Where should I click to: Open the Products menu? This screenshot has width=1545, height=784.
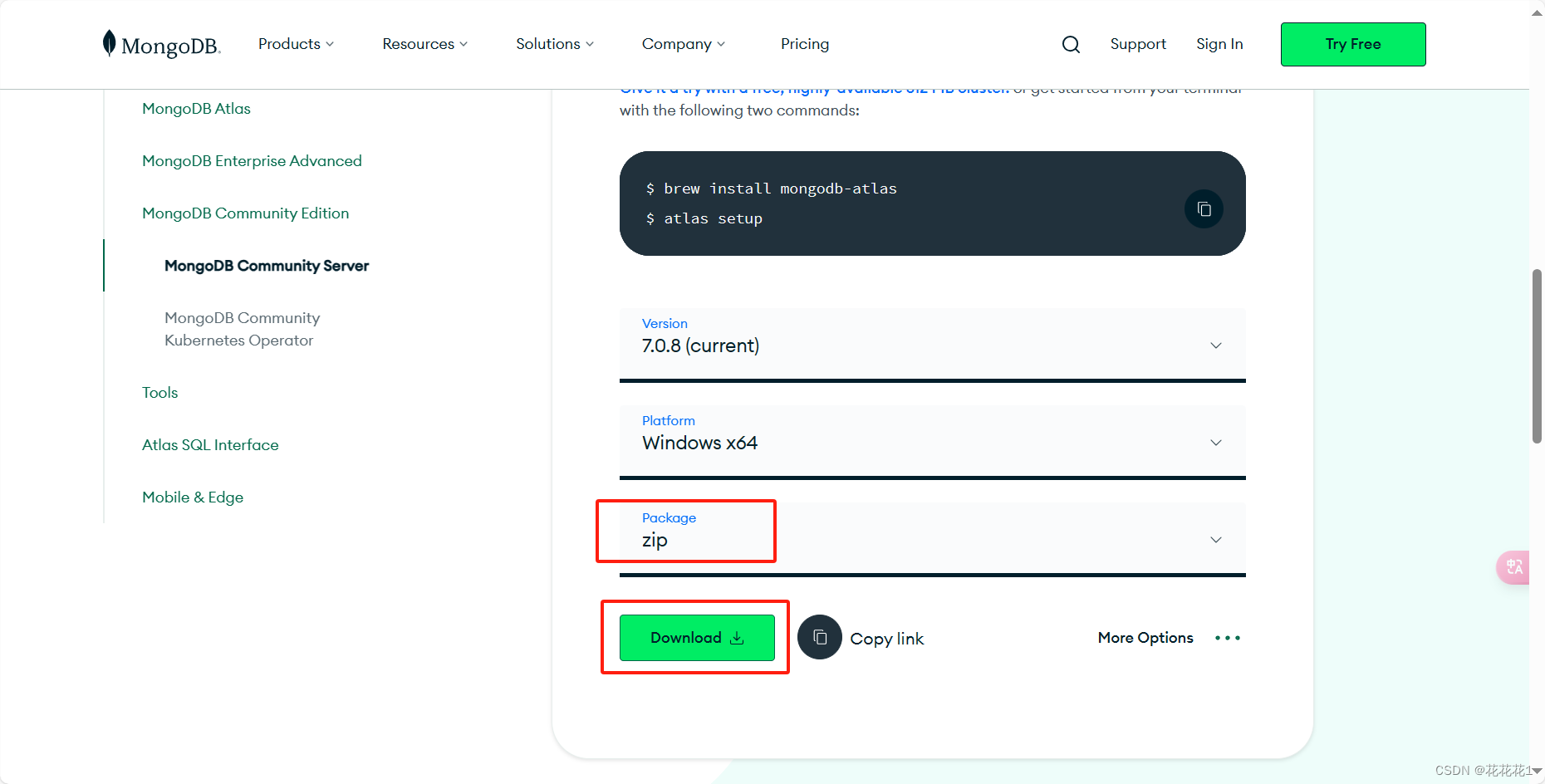coord(296,44)
